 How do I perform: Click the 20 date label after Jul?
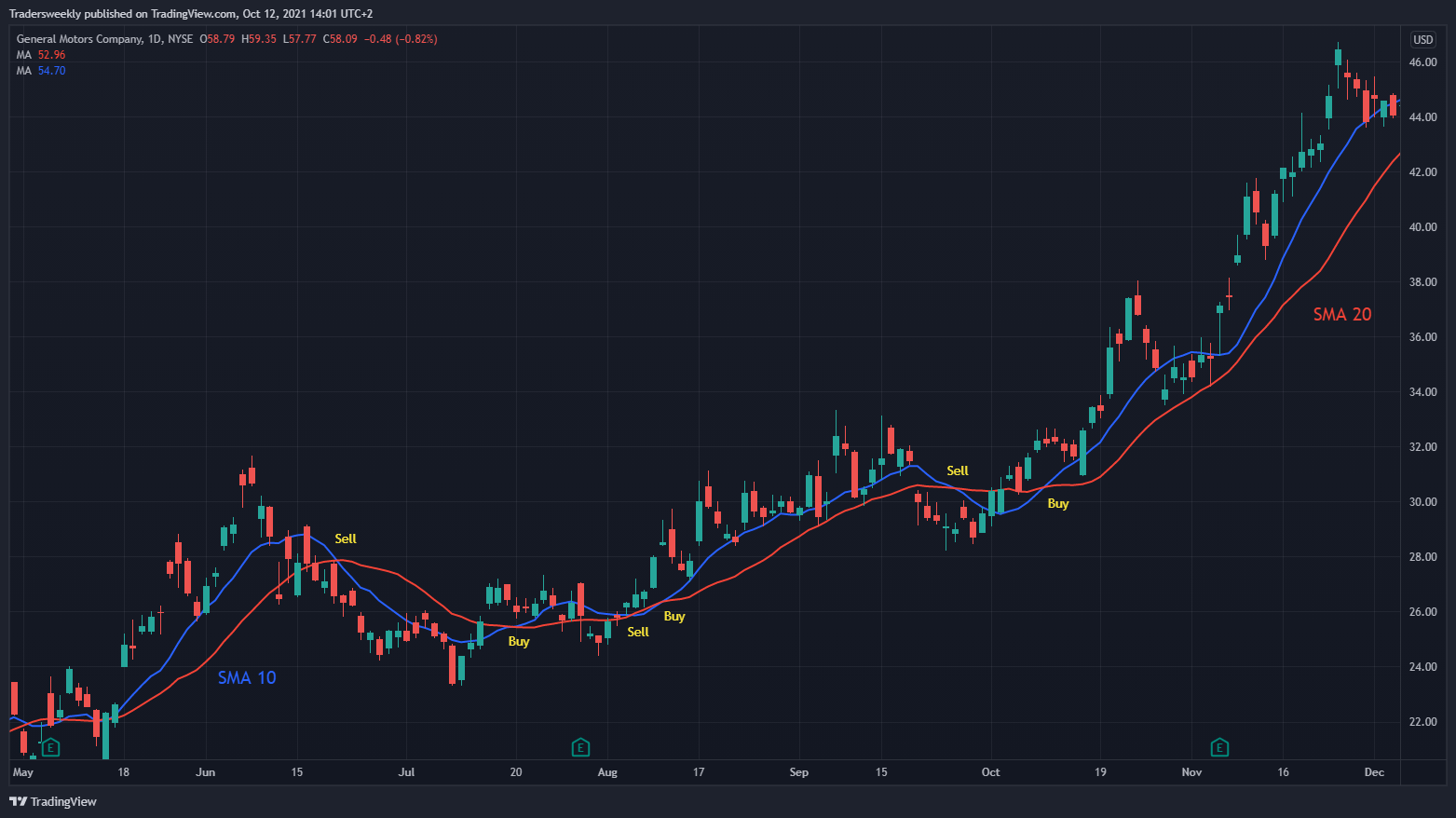click(x=516, y=772)
